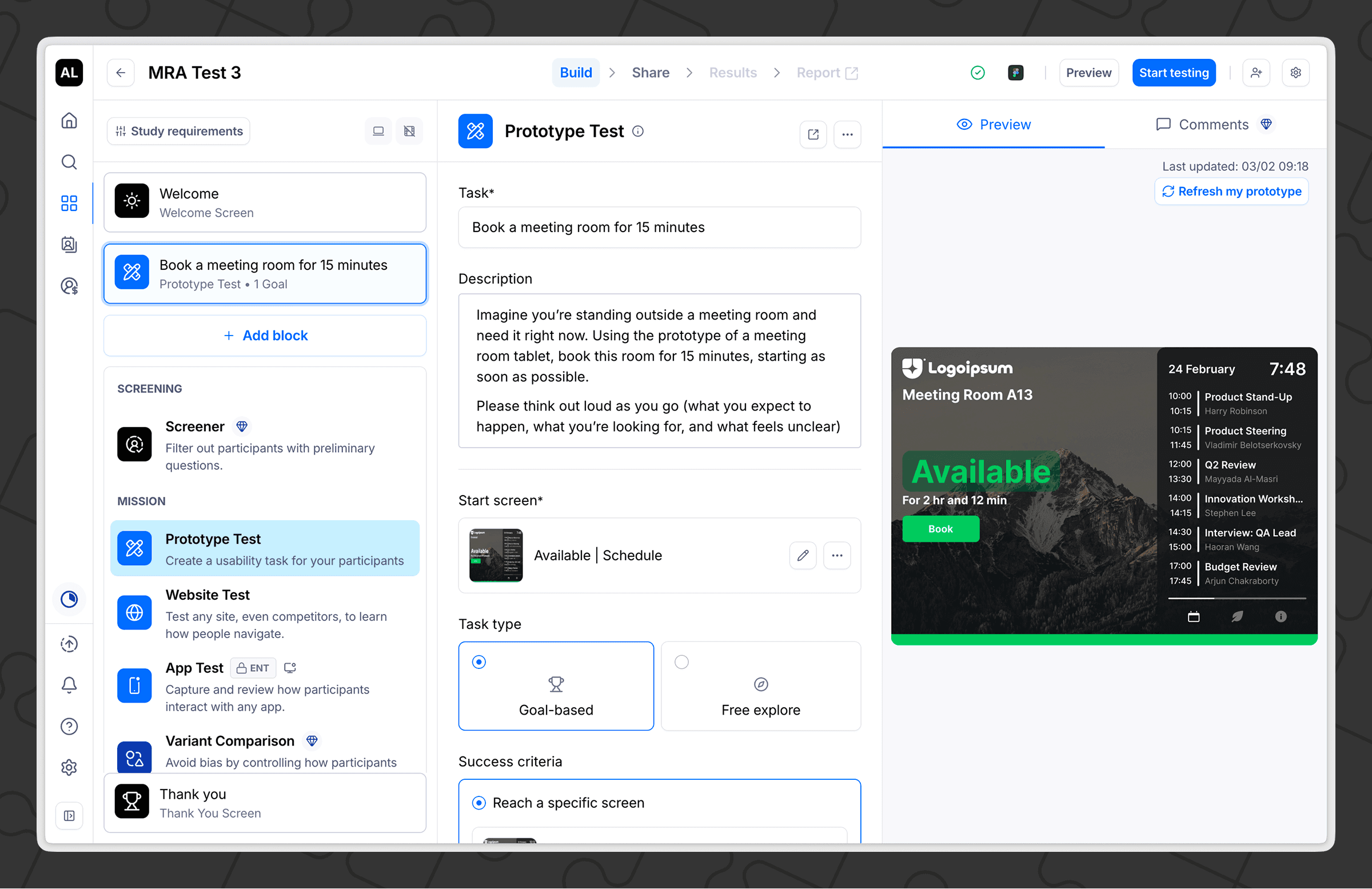Image resolution: width=1372 pixels, height=889 pixels.
Task: Open the paid participant recruitment icon
Action: (x=69, y=286)
